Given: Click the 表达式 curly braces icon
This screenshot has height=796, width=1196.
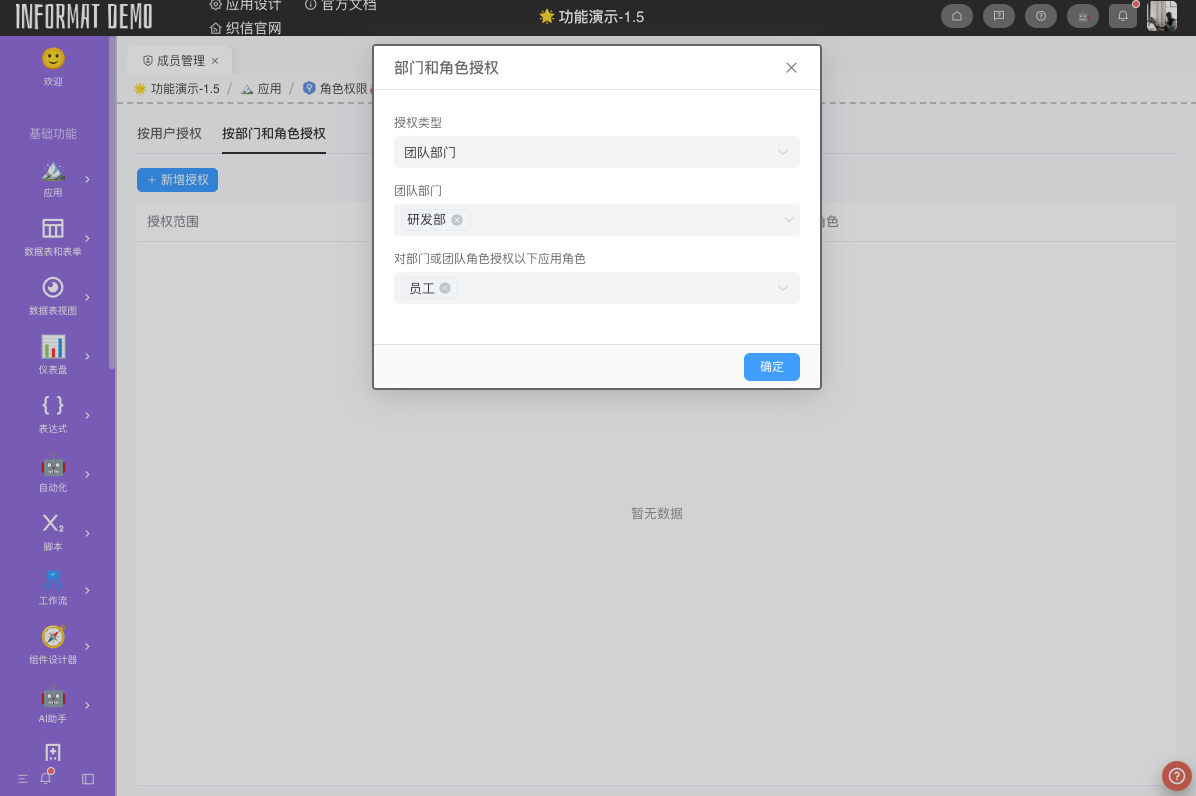Looking at the screenshot, I should [x=53, y=406].
